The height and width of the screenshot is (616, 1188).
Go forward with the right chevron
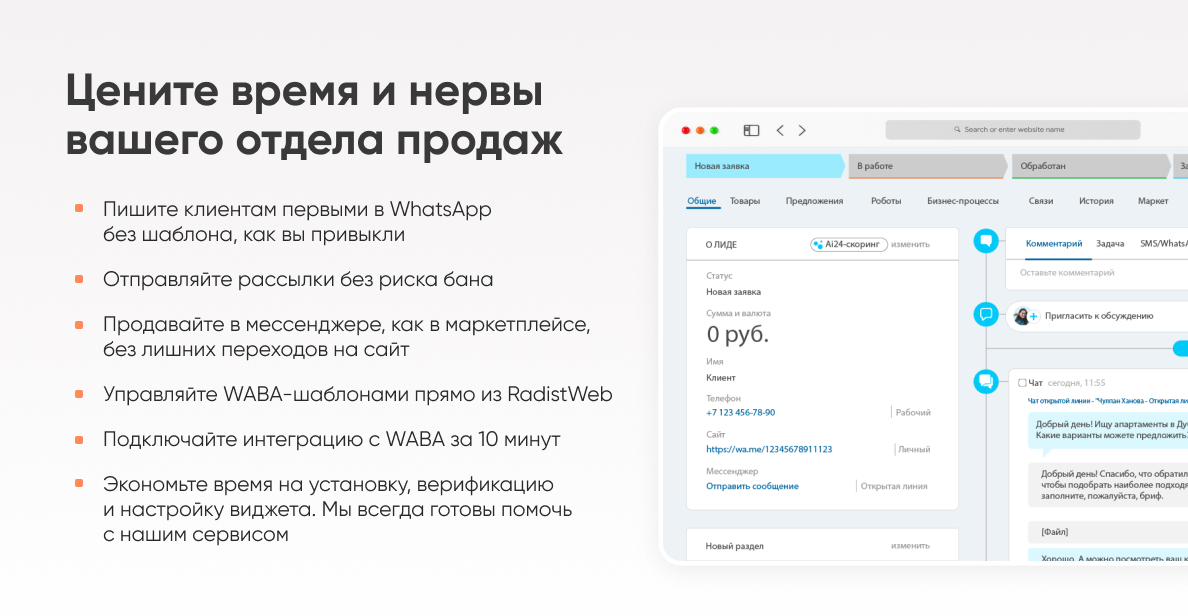(802, 130)
